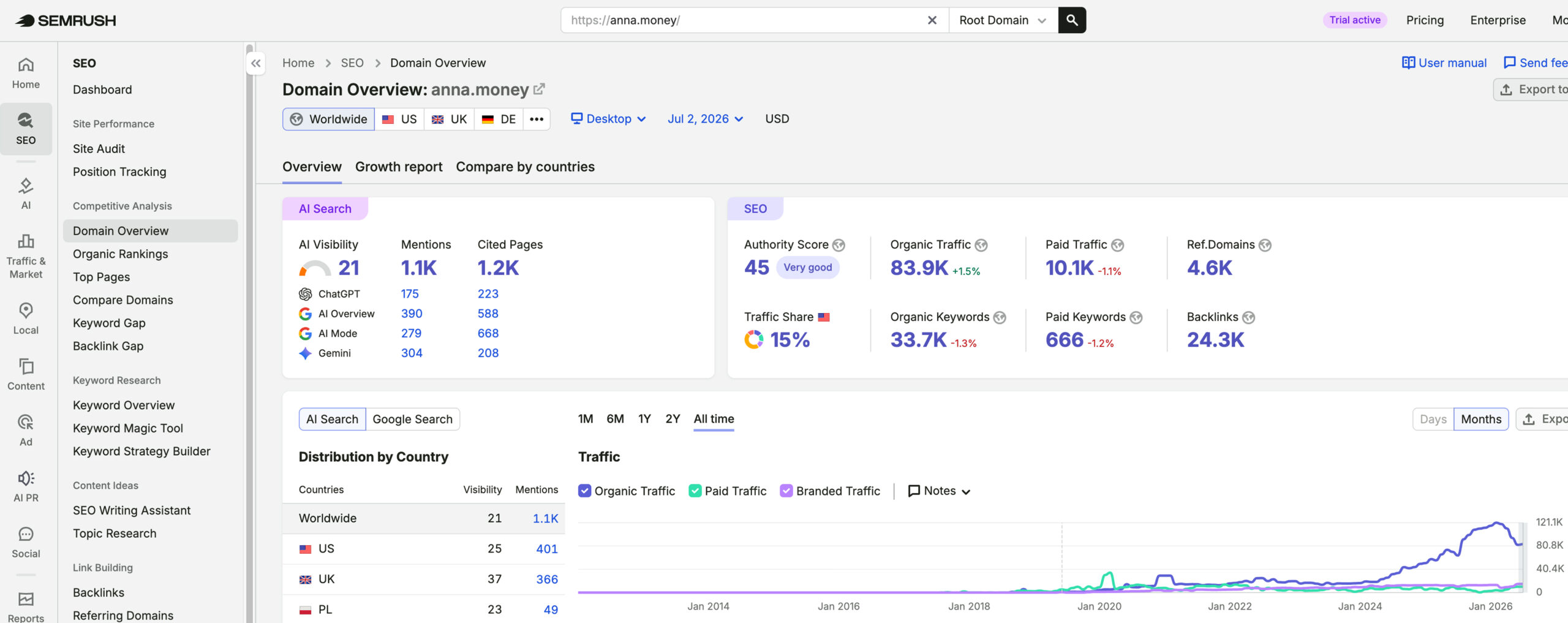Open the Local rail section
Viewport: 1568px width, 623px height.
point(26,319)
